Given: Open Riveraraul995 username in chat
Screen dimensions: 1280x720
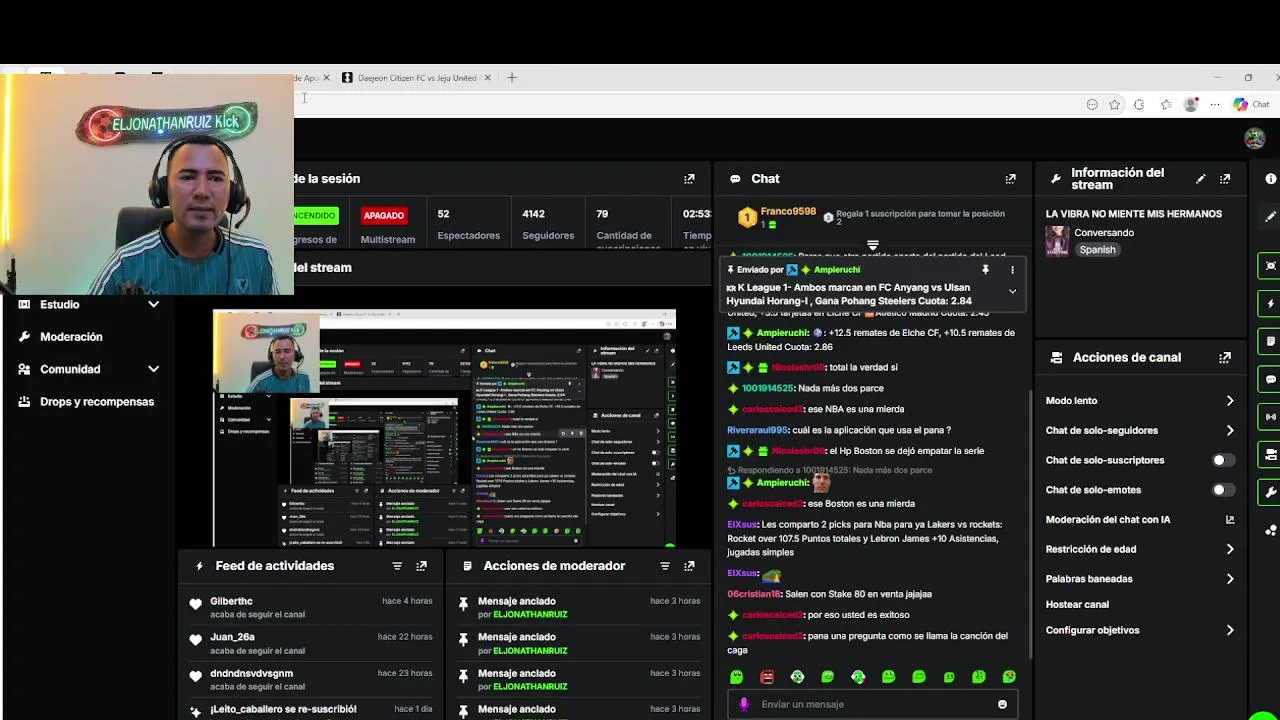Looking at the screenshot, I should [757, 430].
